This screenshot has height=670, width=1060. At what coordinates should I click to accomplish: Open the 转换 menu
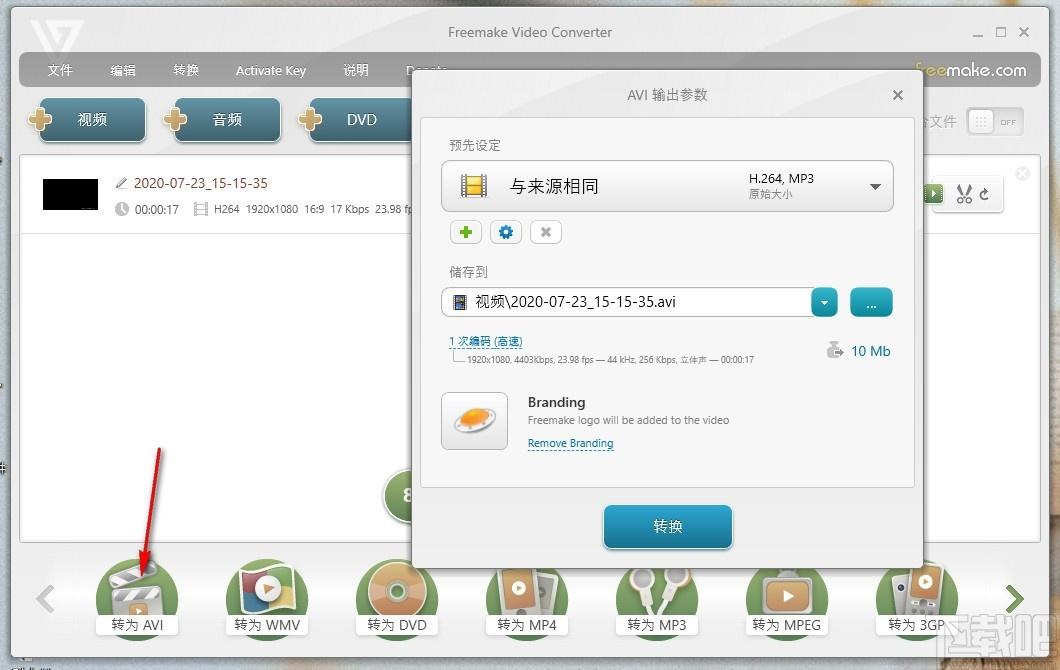tap(186, 70)
